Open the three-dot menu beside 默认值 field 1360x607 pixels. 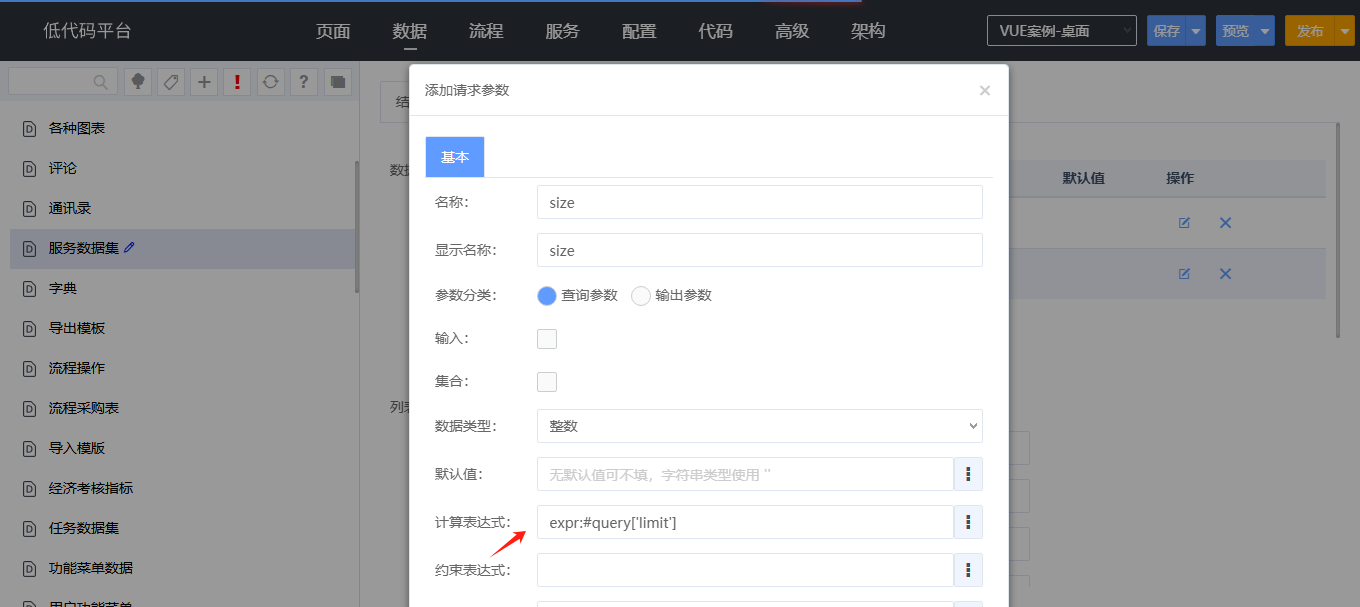click(968, 474)
